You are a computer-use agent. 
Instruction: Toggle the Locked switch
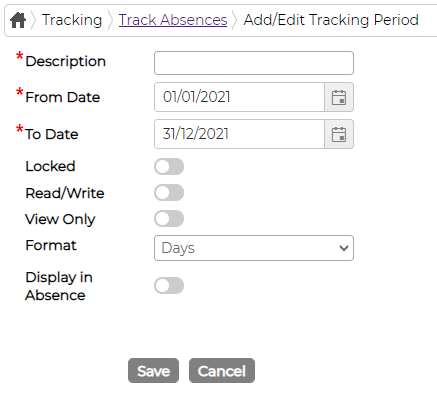(169, 167)
